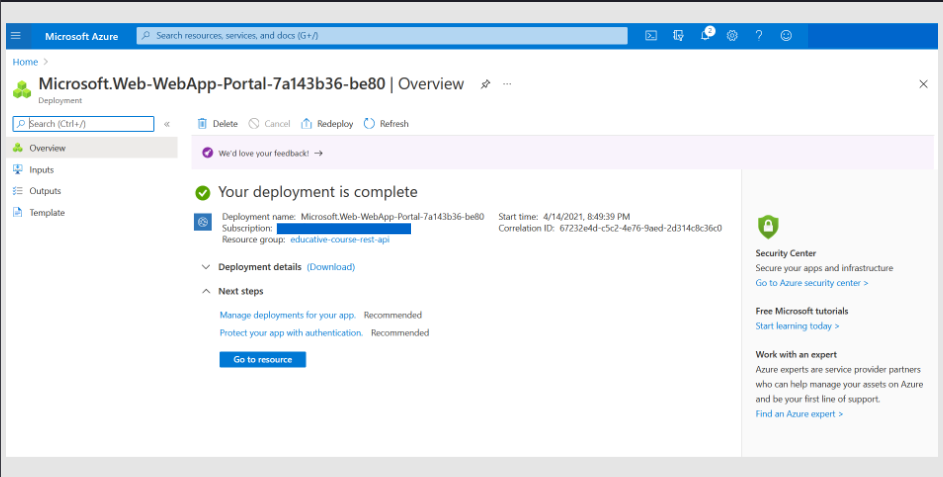Open the Help question mark icon
943x477 pixels.
pos(759,36)
